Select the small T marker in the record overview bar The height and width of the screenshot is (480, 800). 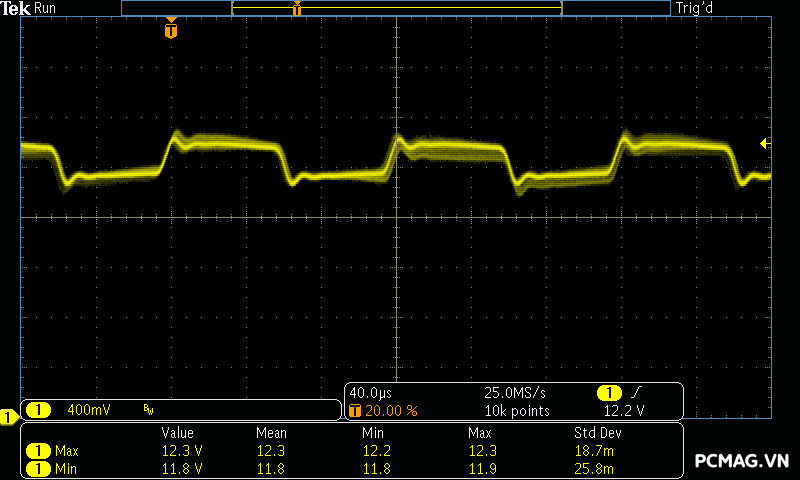coord(297,9)
